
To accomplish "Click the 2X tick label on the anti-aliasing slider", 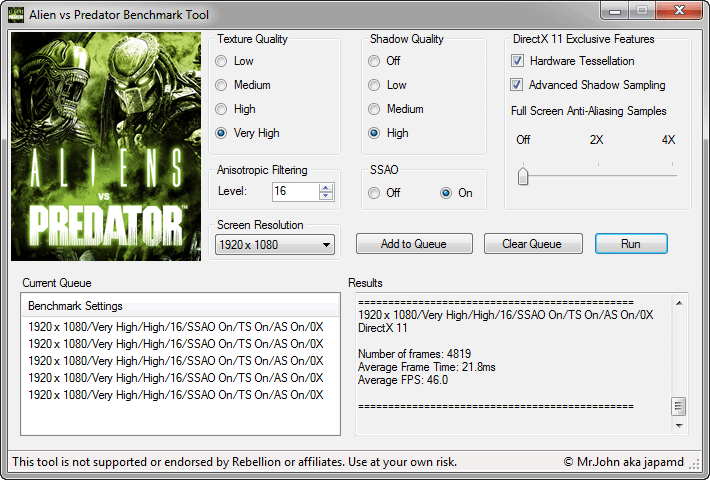I will pos(596,139).
